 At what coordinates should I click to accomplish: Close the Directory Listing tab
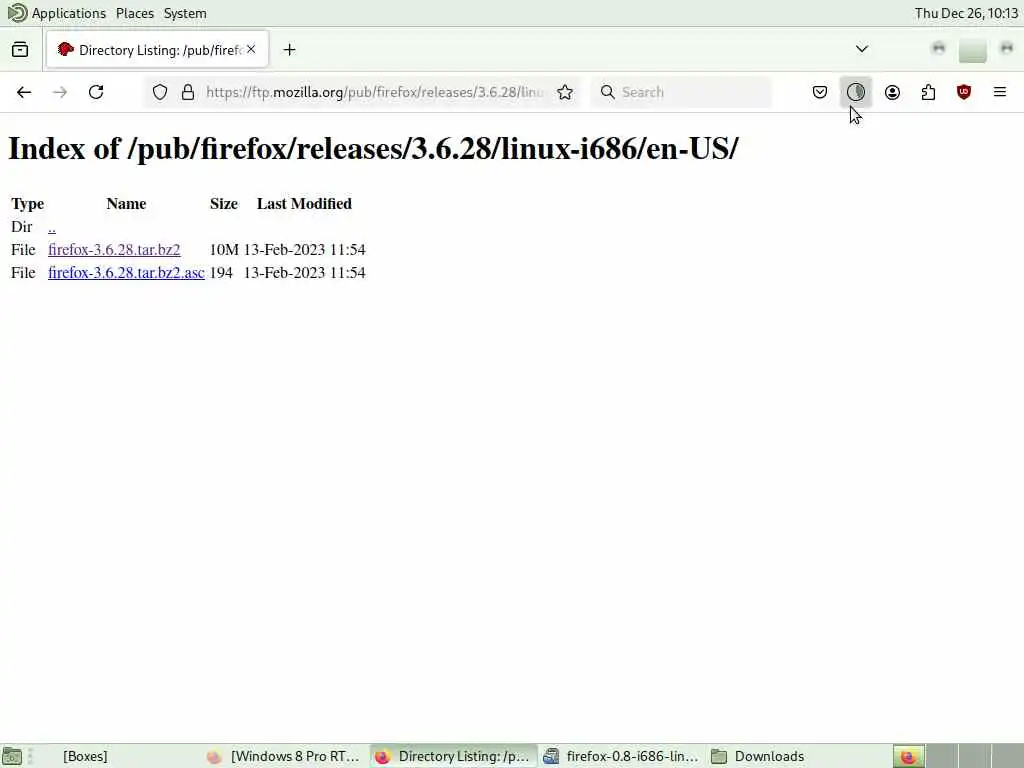(251, 50)
